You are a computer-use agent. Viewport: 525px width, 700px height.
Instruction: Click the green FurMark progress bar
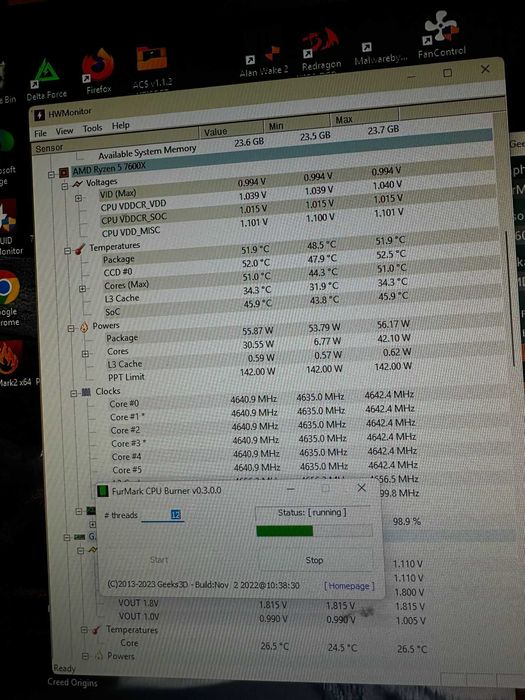pyautogui.click(x=314, y=530)
